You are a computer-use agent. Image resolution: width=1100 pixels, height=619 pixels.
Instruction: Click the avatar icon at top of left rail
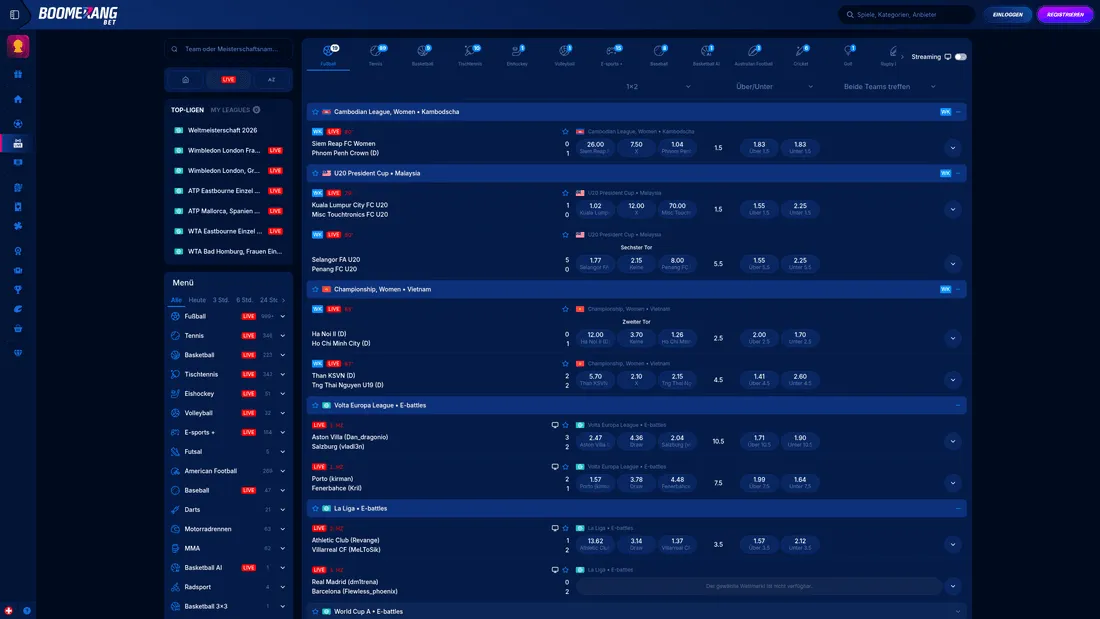(x=18, y=46)
